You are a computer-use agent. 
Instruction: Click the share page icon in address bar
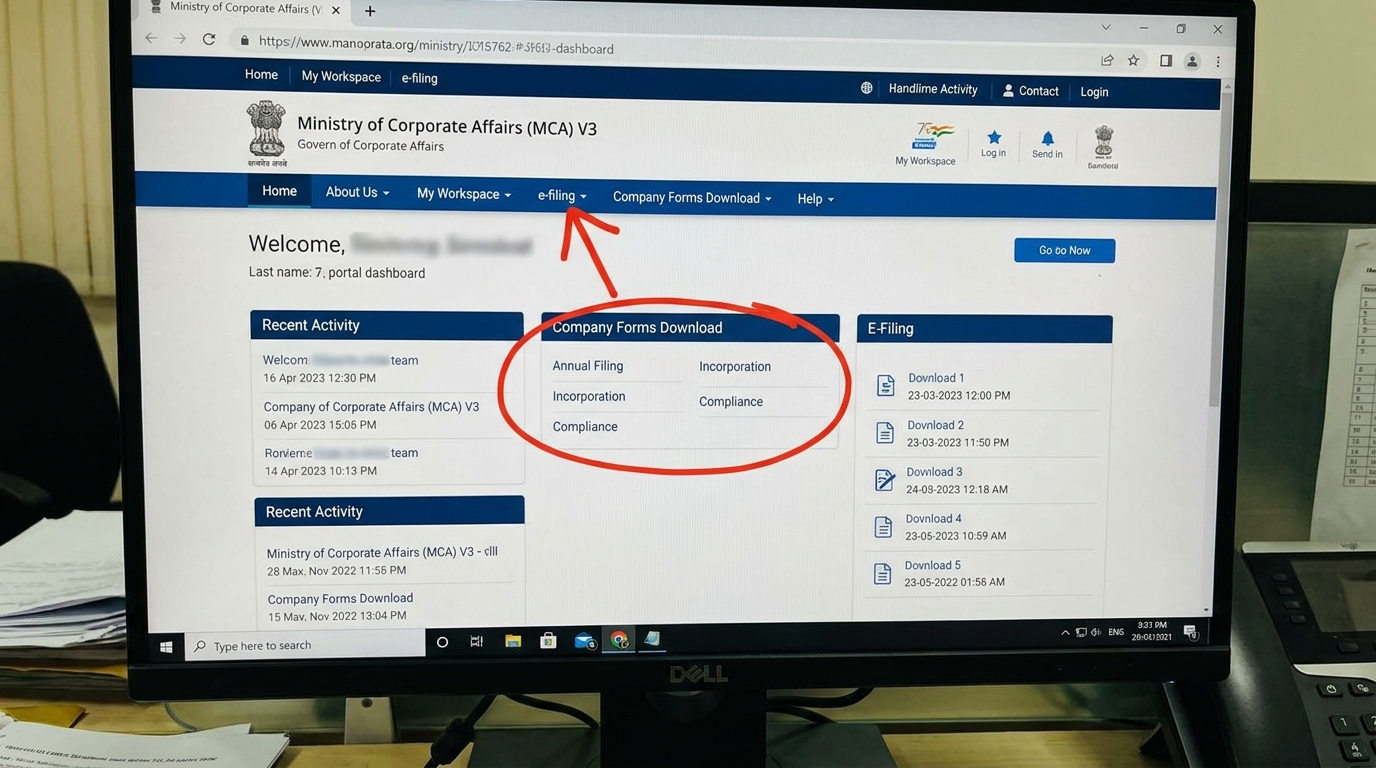click(1107, 60)
